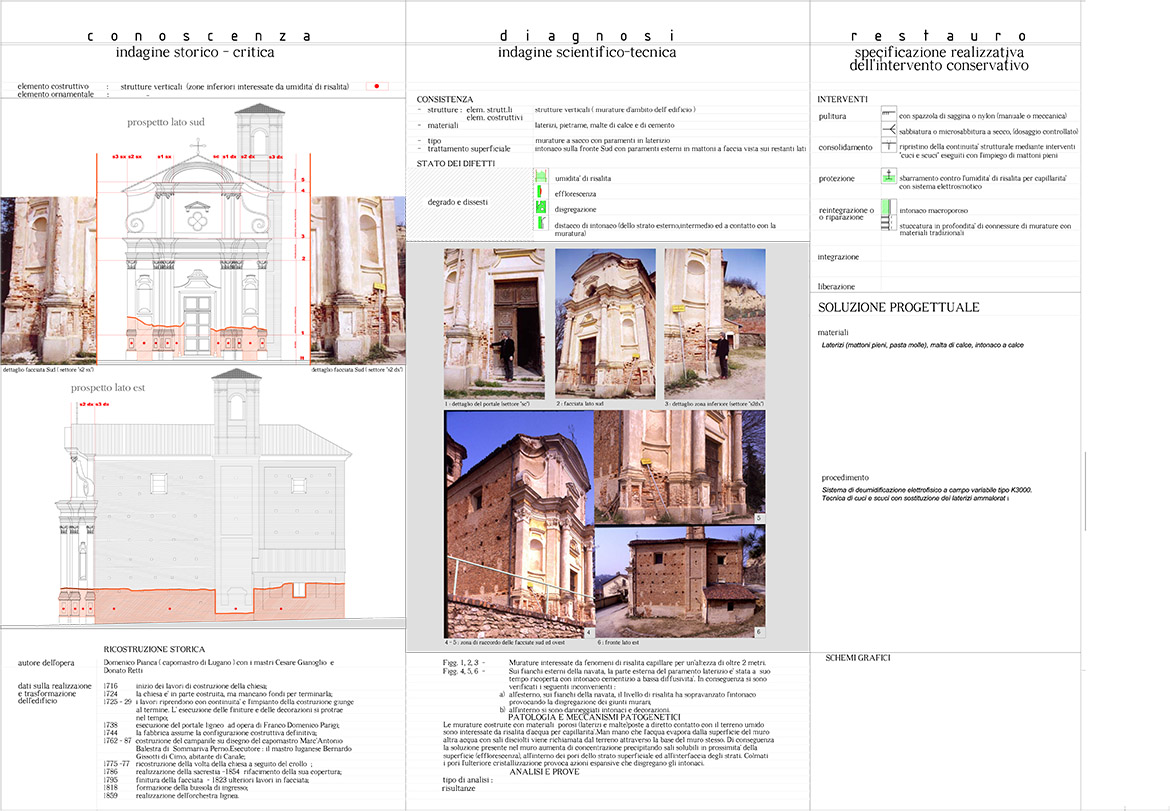The image size is (1170, 811).
Task: Click the intonaco macroporoso legend icon
Action: pos(887,209)
